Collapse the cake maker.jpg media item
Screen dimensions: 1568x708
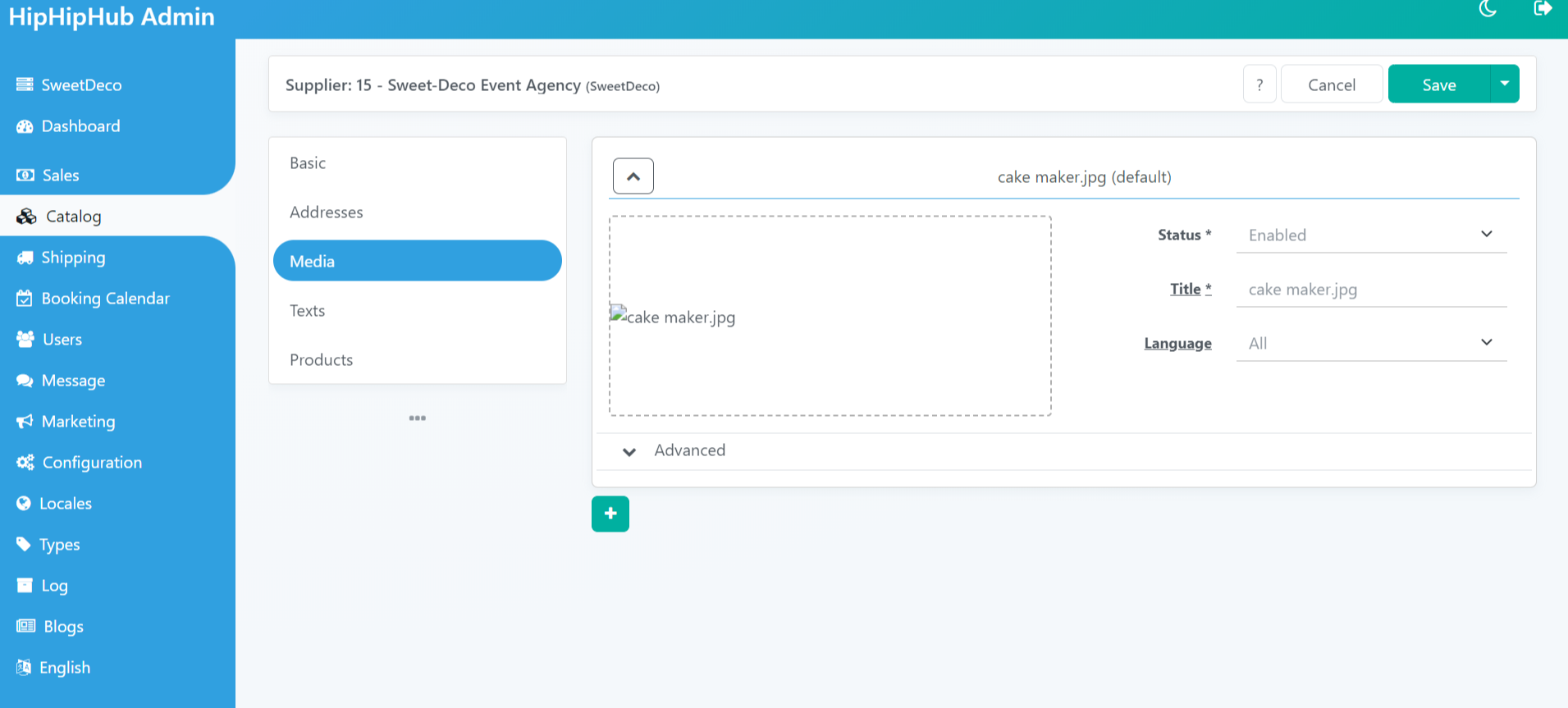click(633, 176)
